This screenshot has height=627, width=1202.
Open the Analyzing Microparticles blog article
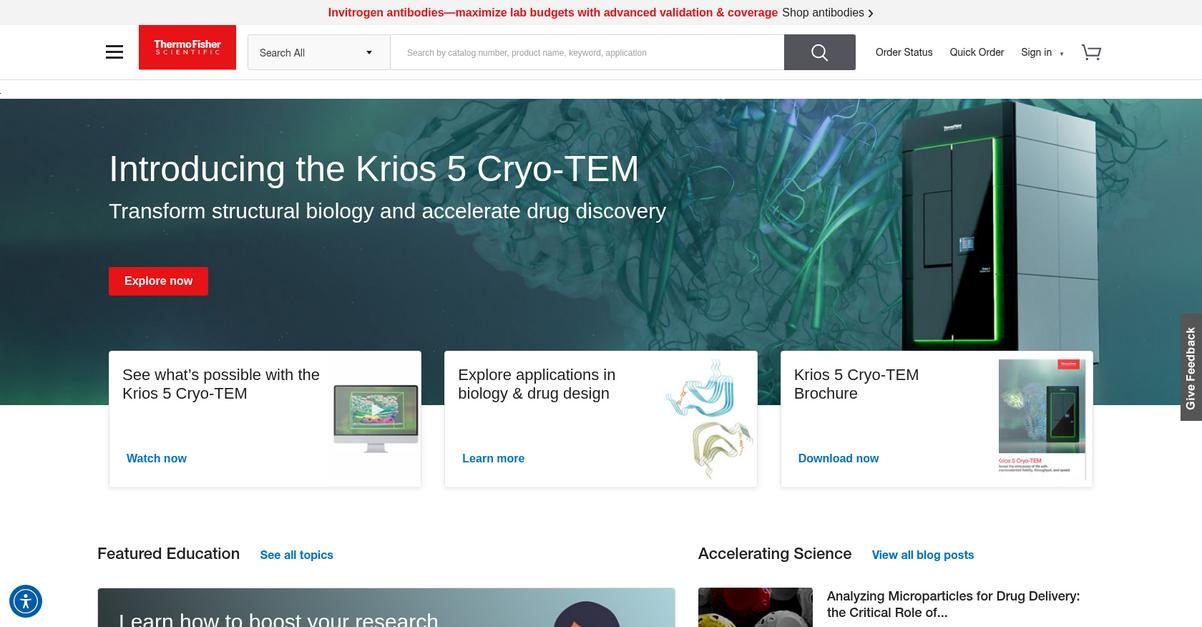[x=953, y=604]
